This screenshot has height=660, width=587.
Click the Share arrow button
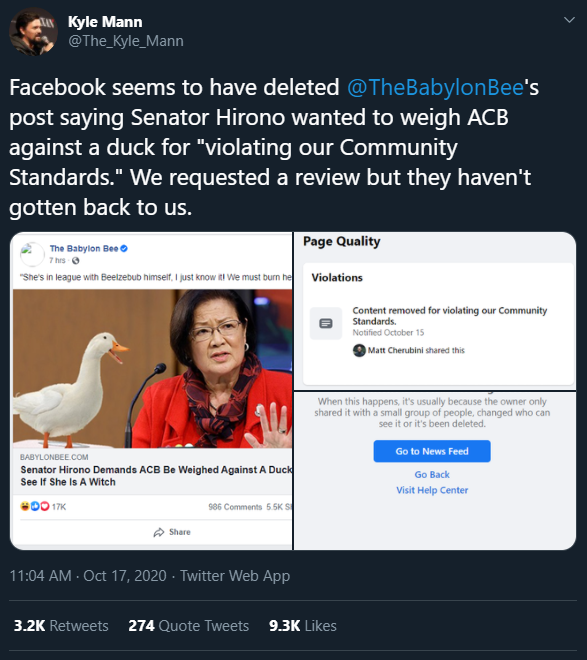[172, 532]
